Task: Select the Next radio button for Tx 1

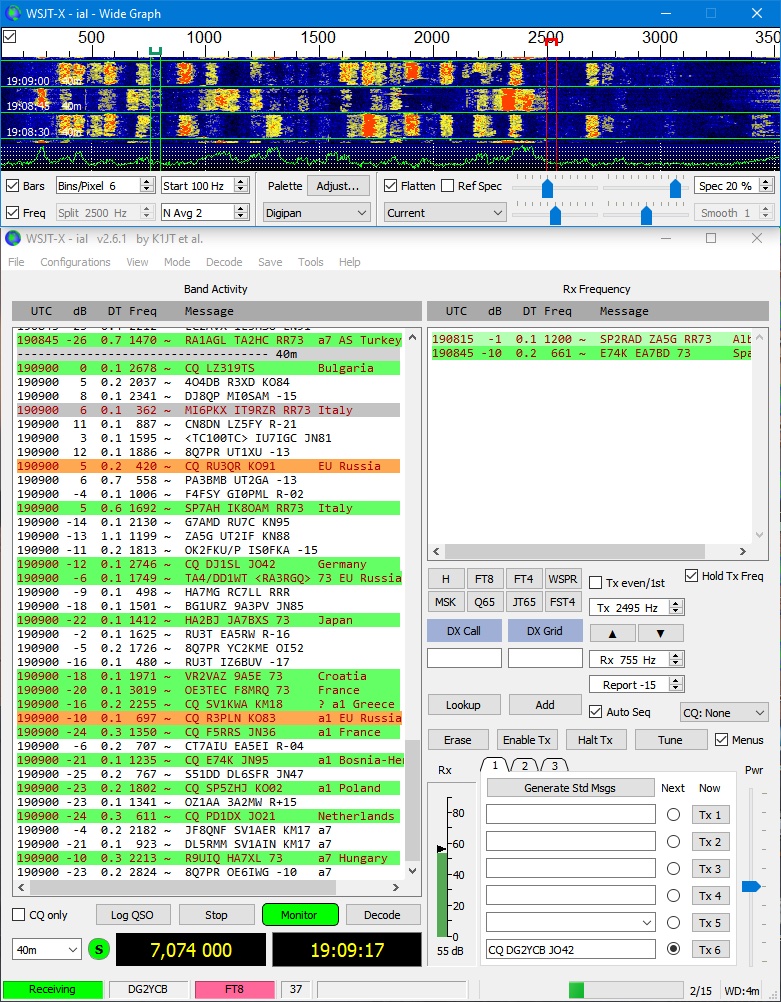Action: (x=673, y=815)
